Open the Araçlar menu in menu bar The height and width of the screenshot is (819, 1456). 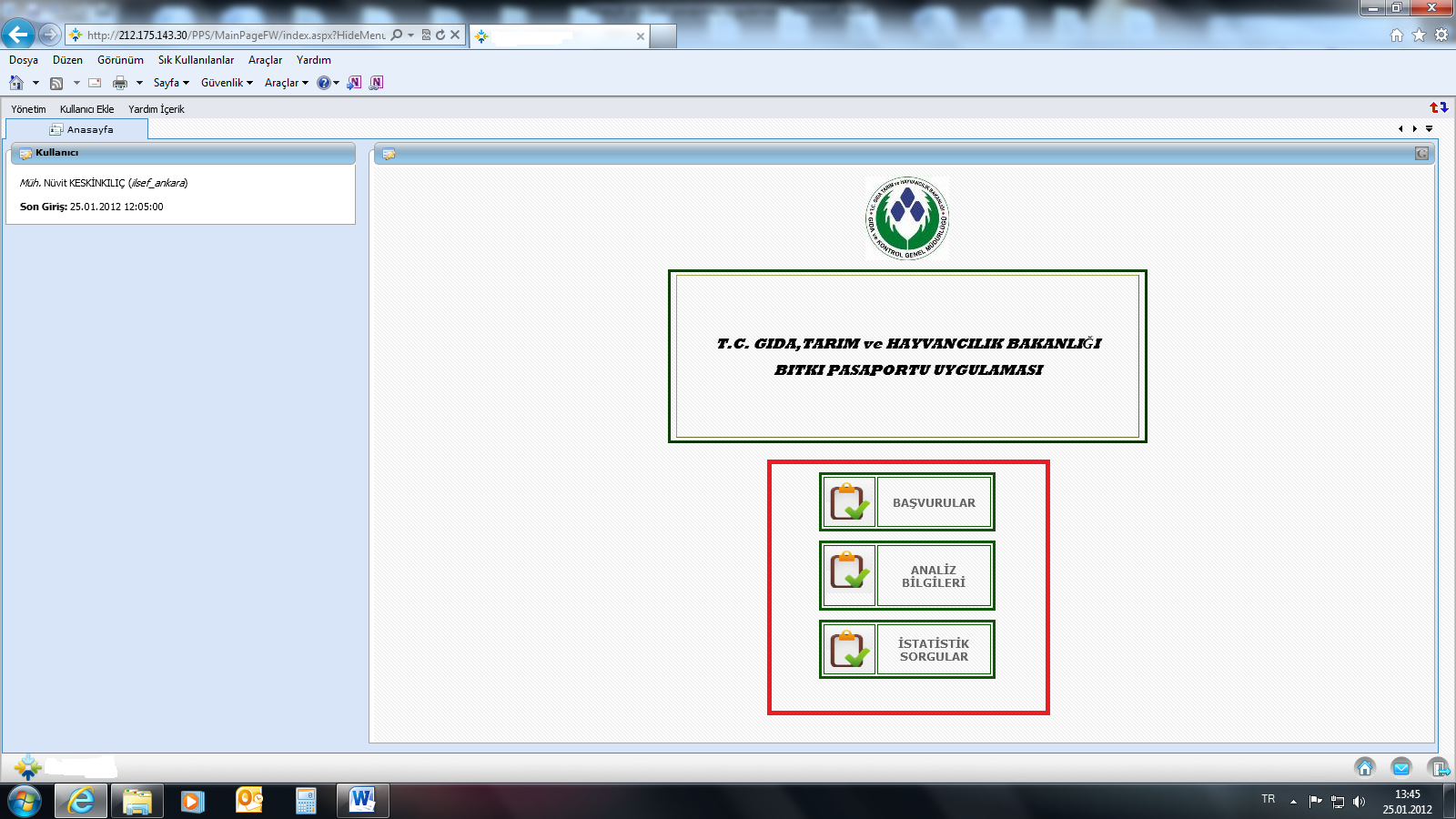[x=265, y=60]
